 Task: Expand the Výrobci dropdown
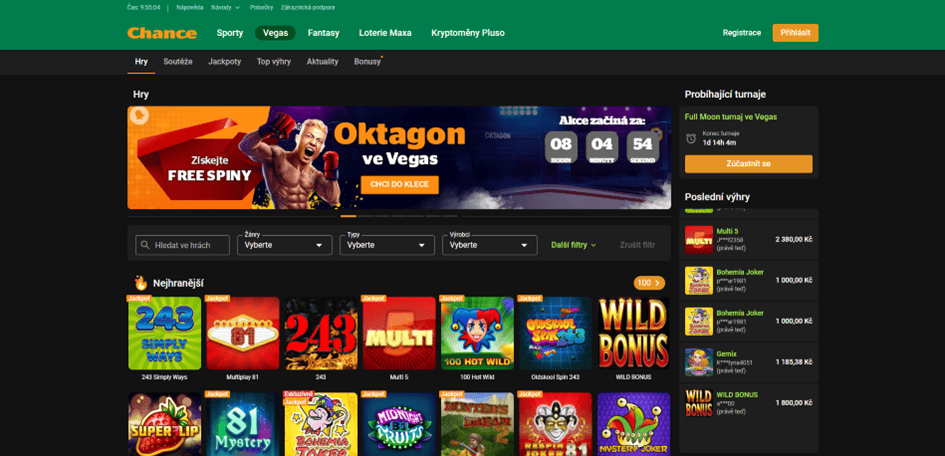489,245
